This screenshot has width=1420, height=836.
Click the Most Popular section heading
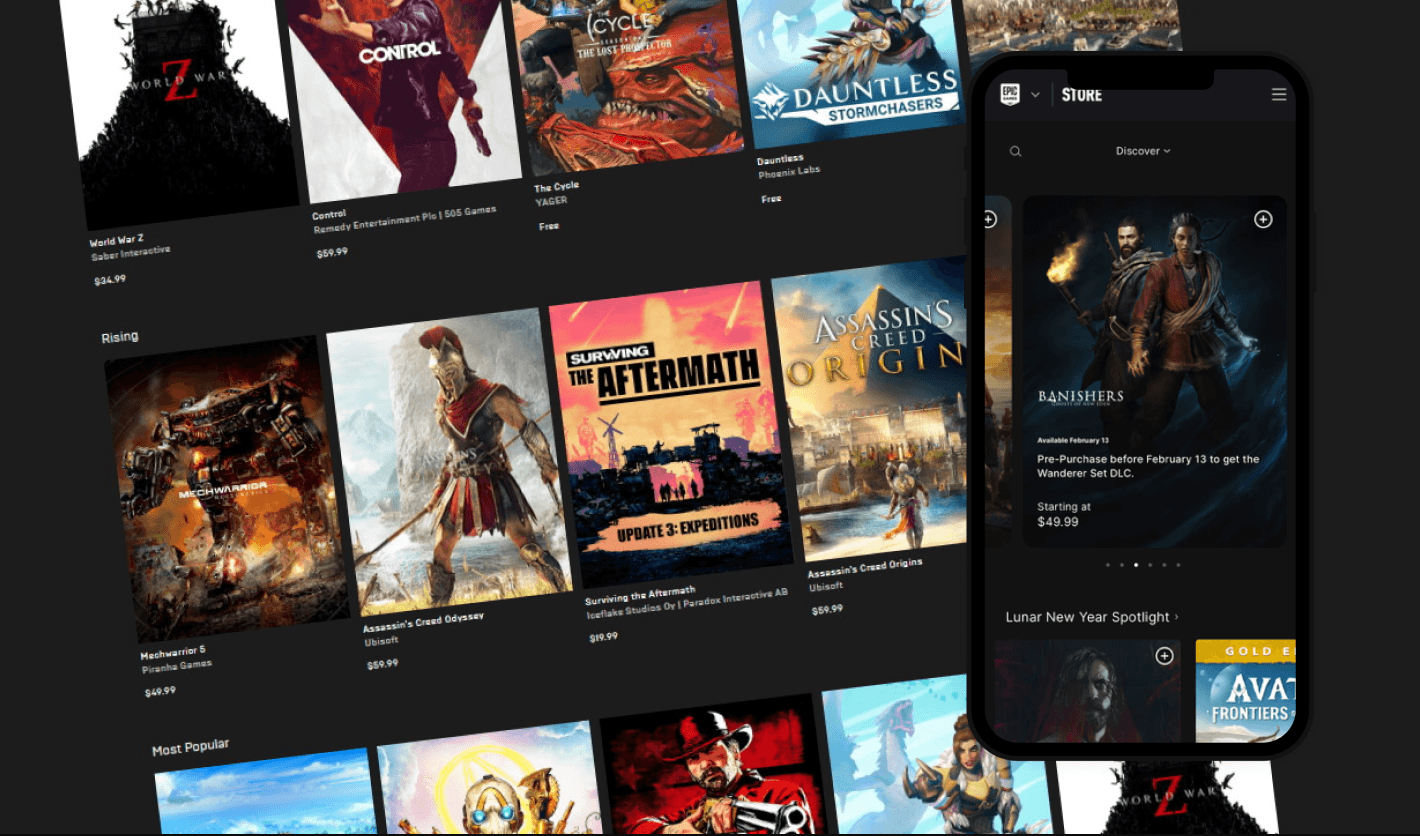[x=191, y=747]
